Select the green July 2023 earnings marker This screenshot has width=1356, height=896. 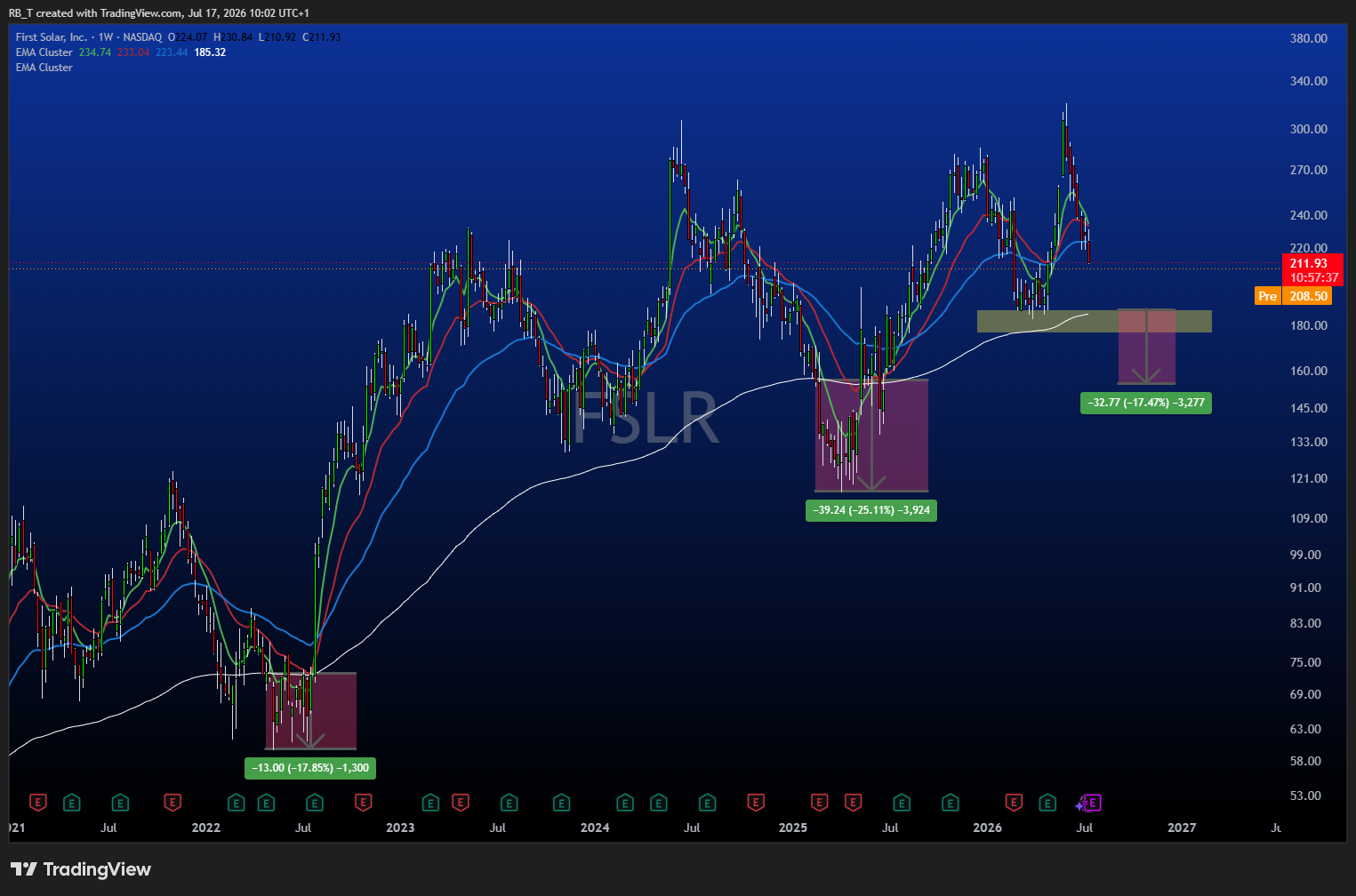click(x=509, y=803)
